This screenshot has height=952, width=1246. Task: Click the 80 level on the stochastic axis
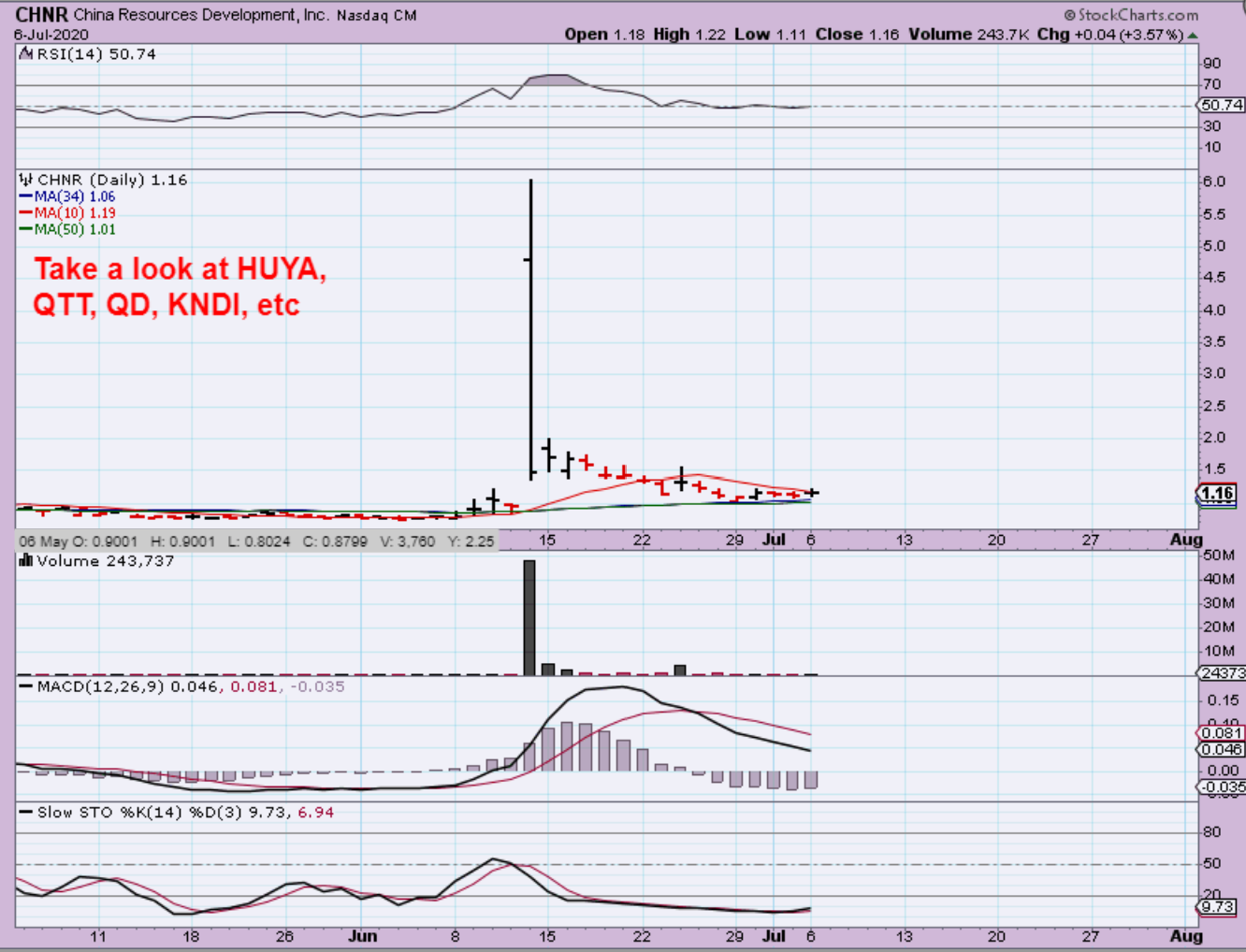coord(1212,832)
